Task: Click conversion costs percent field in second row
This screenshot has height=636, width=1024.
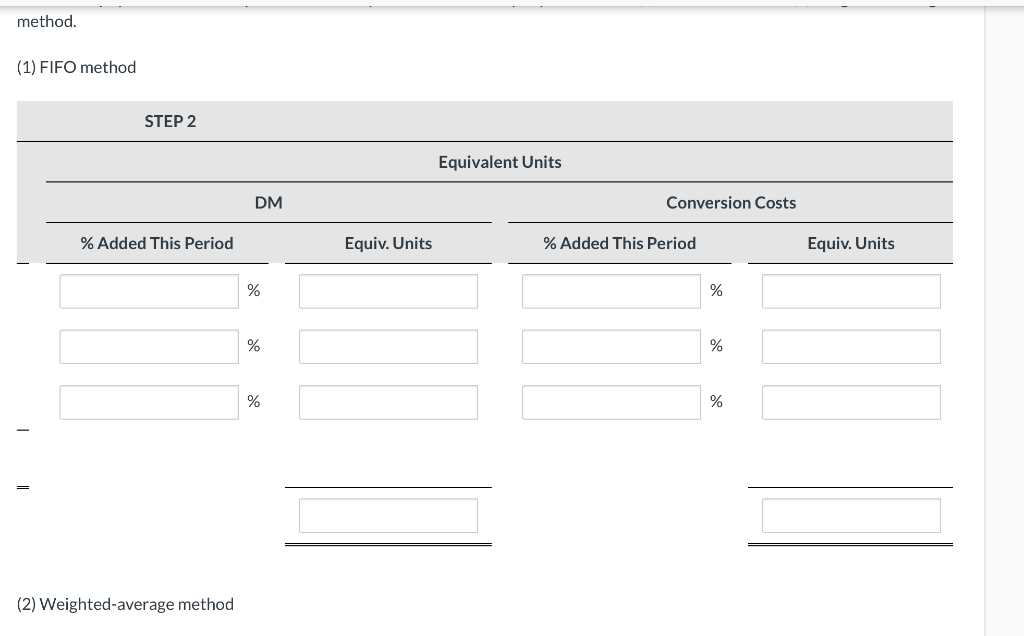Action: (x=611, y=347)
